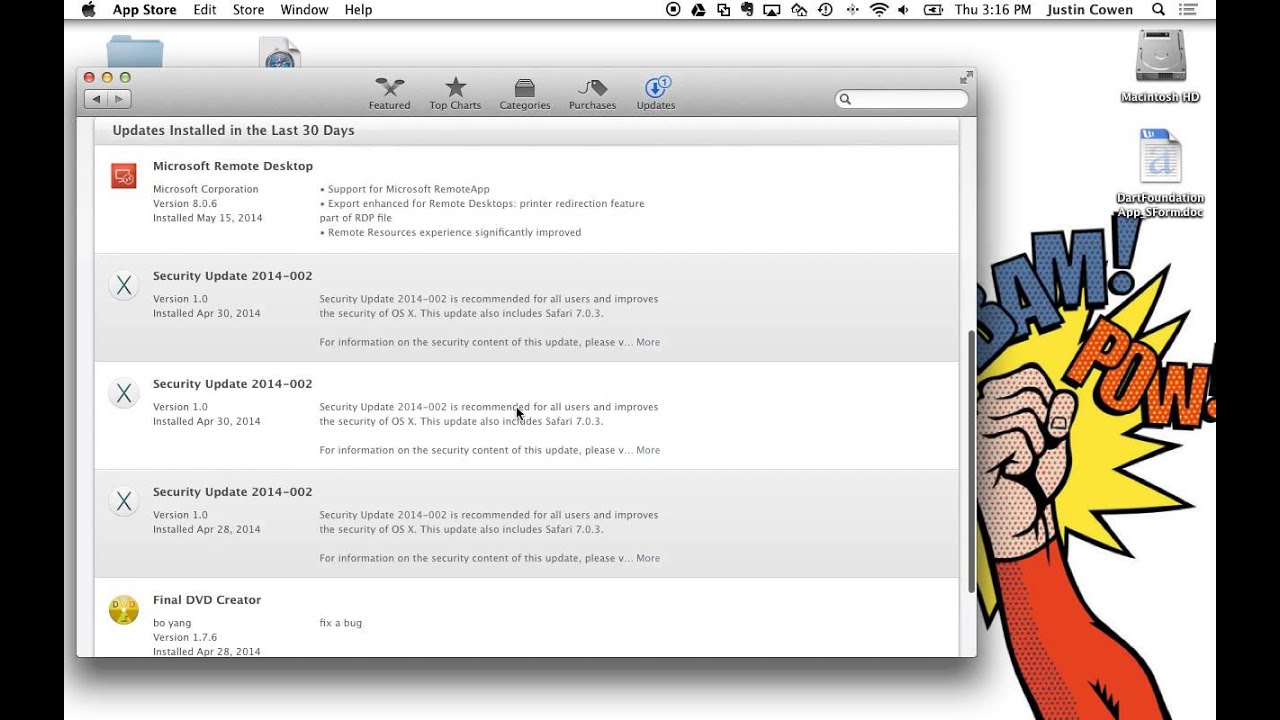Open the AirPlay display menu bar icon

pyautogui.click(x=772, y=10)
